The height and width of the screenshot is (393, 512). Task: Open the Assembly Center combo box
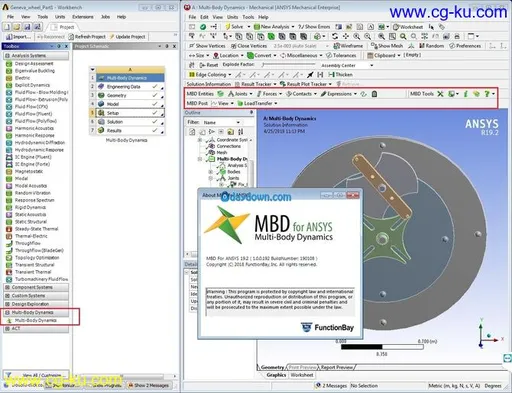tap(347, 65)
